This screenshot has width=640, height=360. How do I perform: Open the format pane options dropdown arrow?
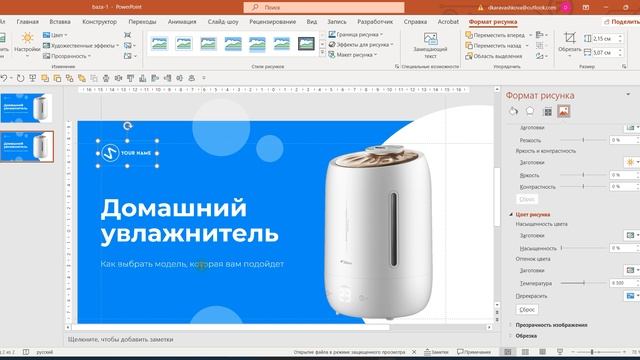click(x=628, y=95)
